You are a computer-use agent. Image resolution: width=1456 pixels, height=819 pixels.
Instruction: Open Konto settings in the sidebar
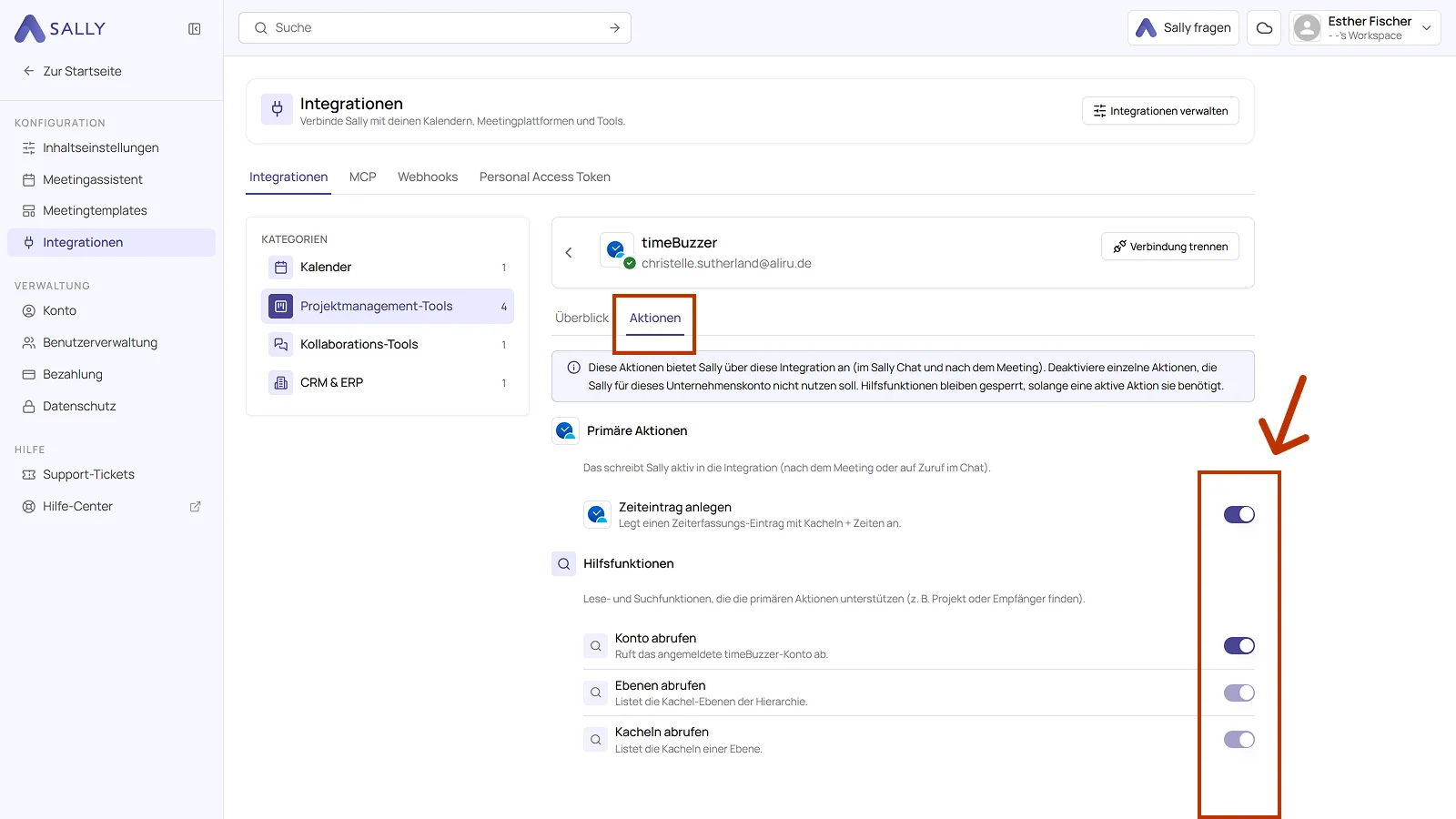pos(111,311)
